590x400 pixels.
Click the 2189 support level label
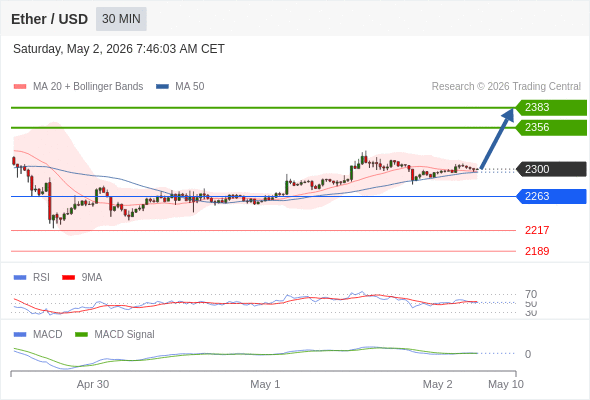click(x=537, y=251)
